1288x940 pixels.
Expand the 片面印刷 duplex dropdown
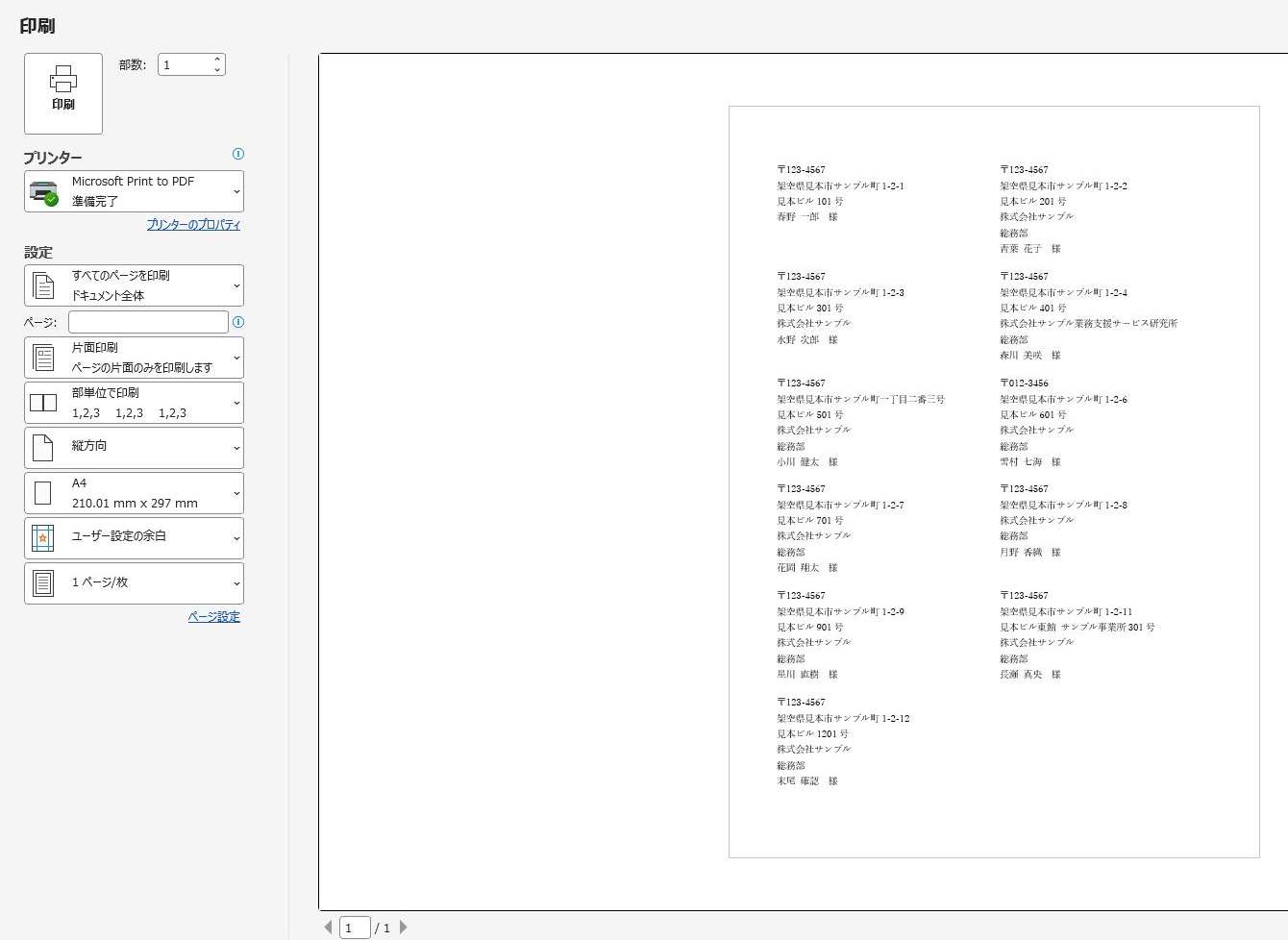[x=134, y=358]
